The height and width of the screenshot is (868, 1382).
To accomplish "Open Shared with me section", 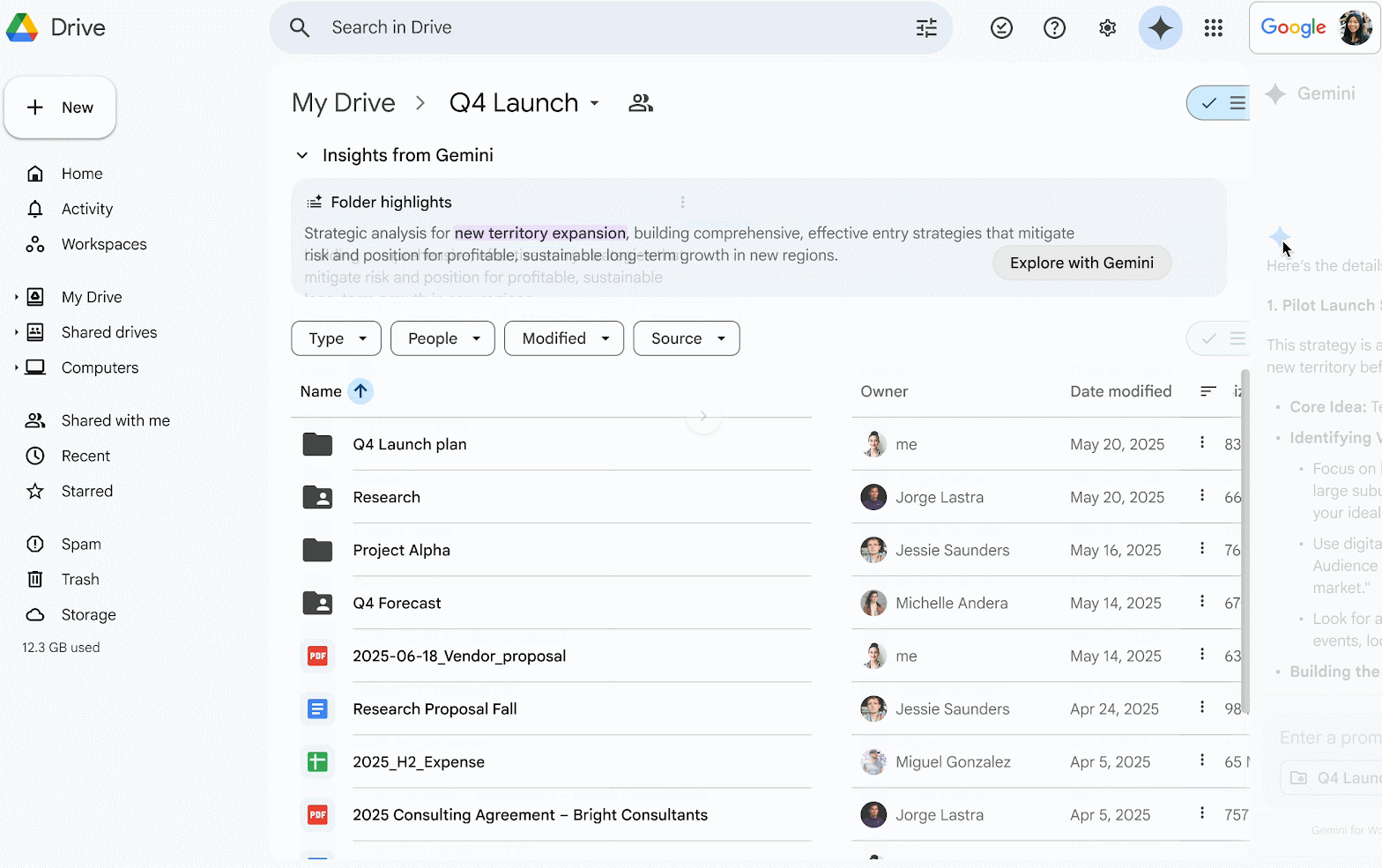I will 115,420.
